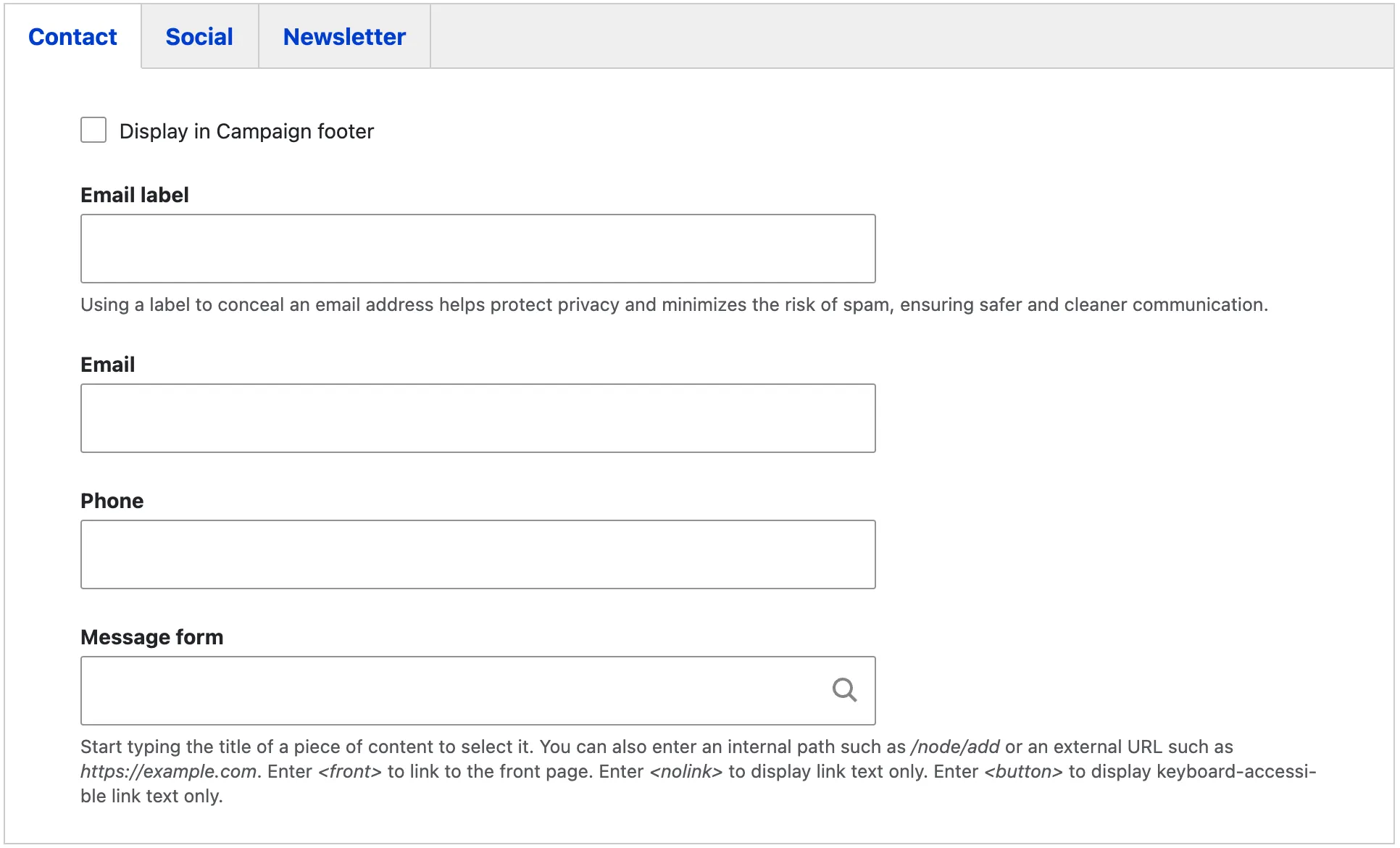Click the magnifier icon in Message form
The height and width of the screenshot is (848, 1400).
coord(844,690)
